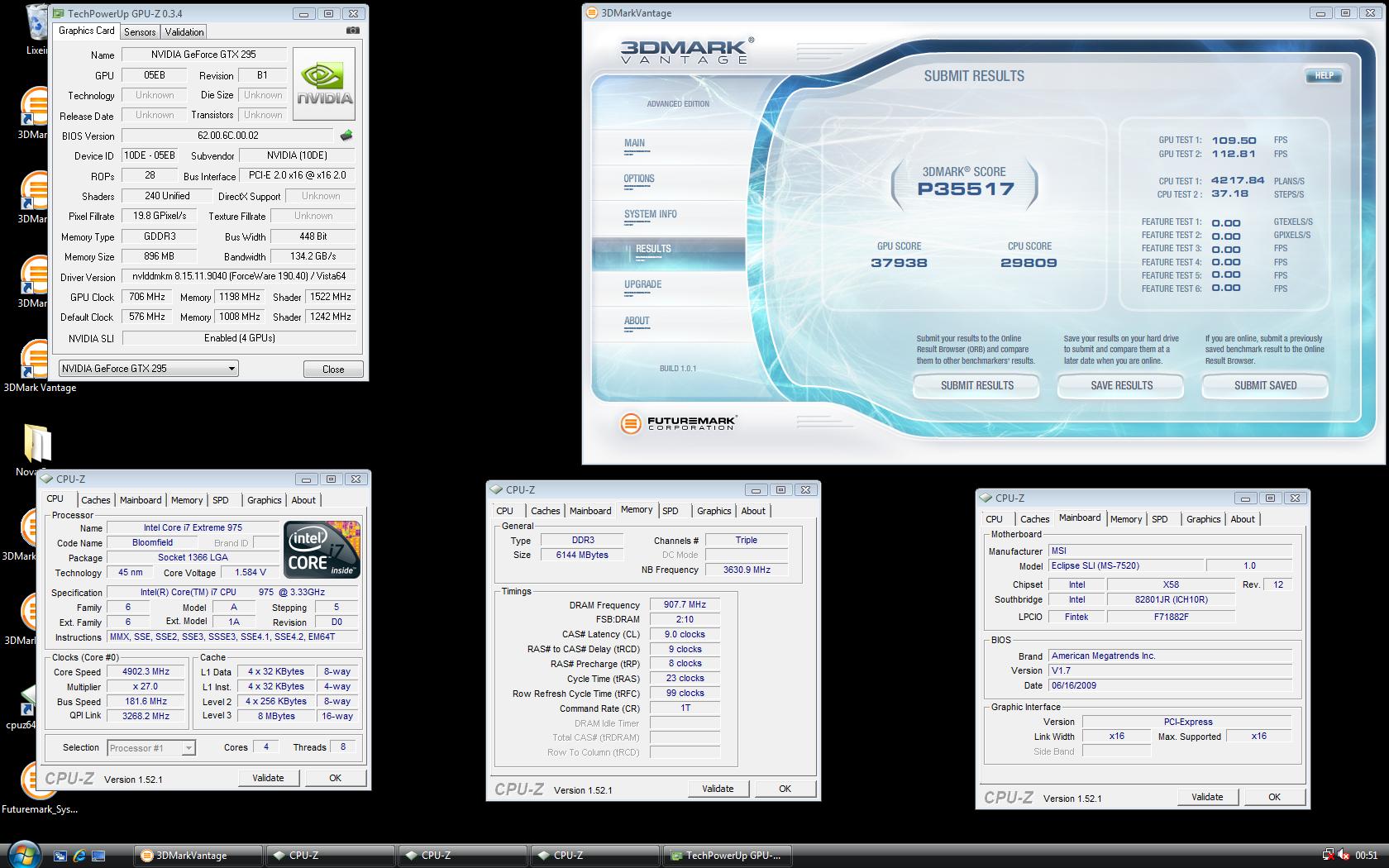Open SPD tab in the CPU-Z Memory window
Screen dimensions: 1389x868
[x=671, y=511]
